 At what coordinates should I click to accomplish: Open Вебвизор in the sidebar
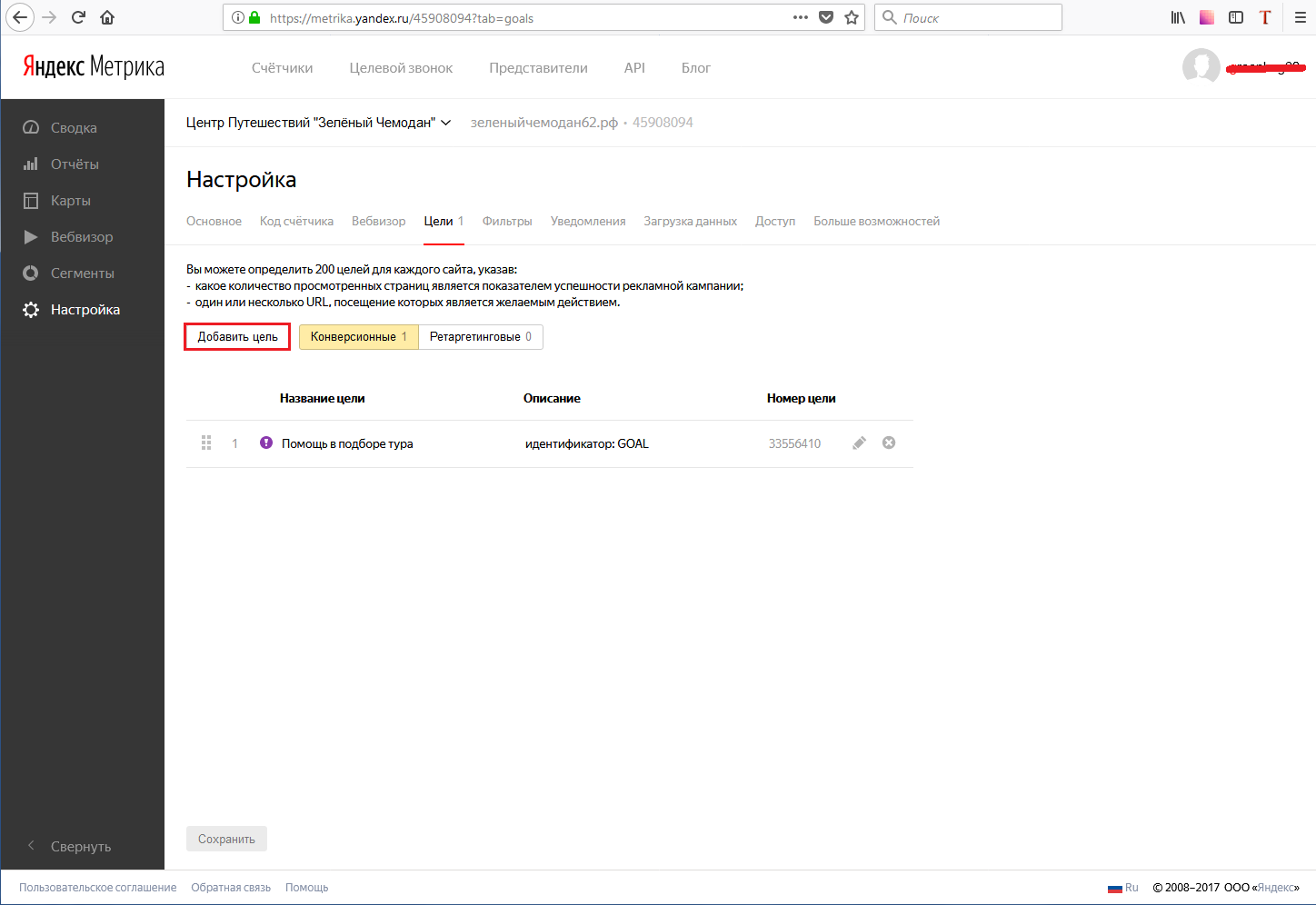click(82, 237)
